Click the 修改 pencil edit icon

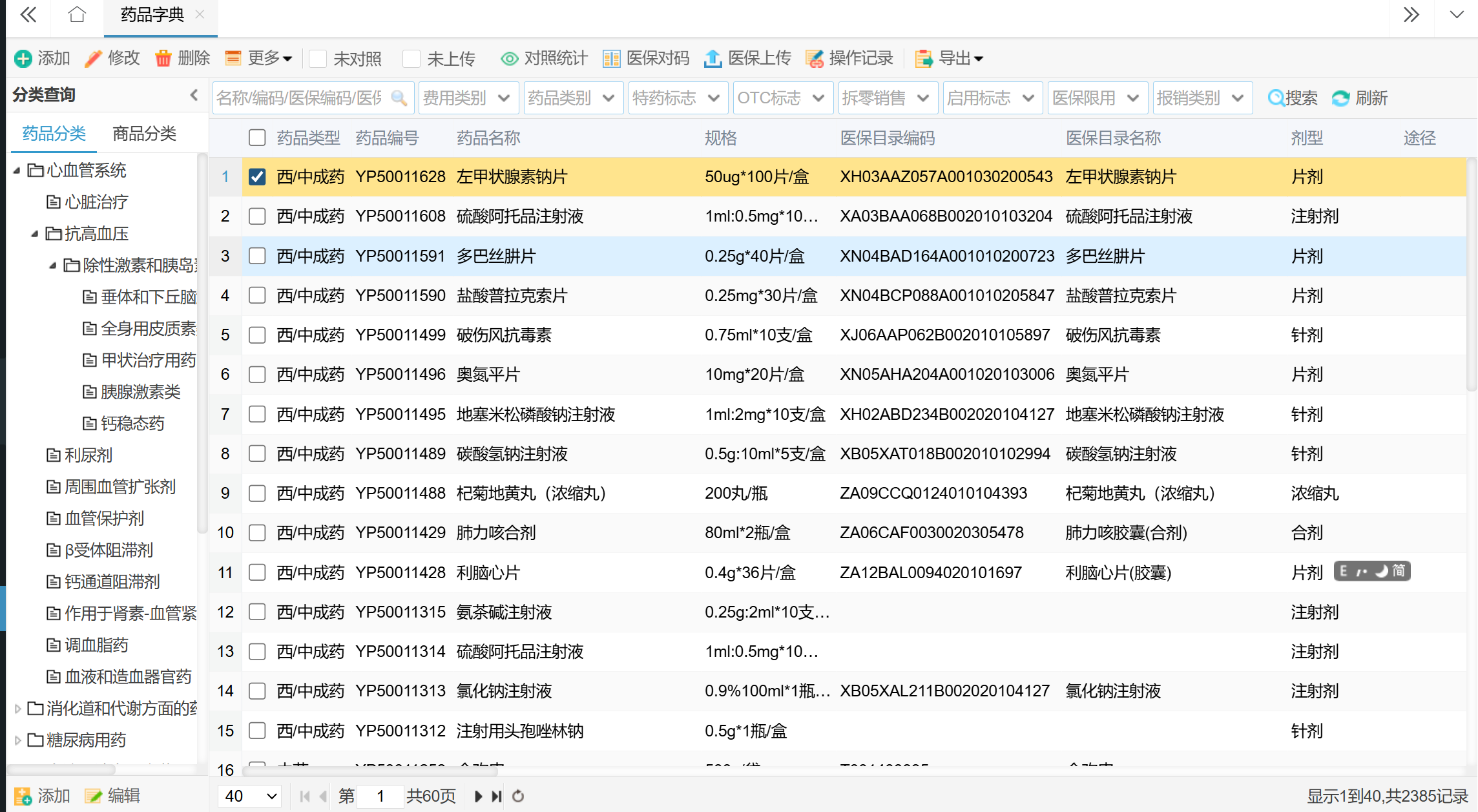[x=94, y=59]
